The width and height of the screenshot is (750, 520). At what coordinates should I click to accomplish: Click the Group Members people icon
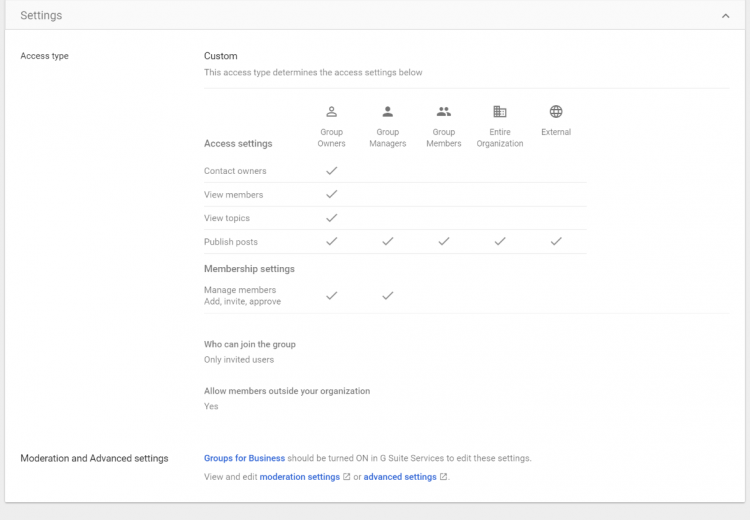[x=444, y=112]
